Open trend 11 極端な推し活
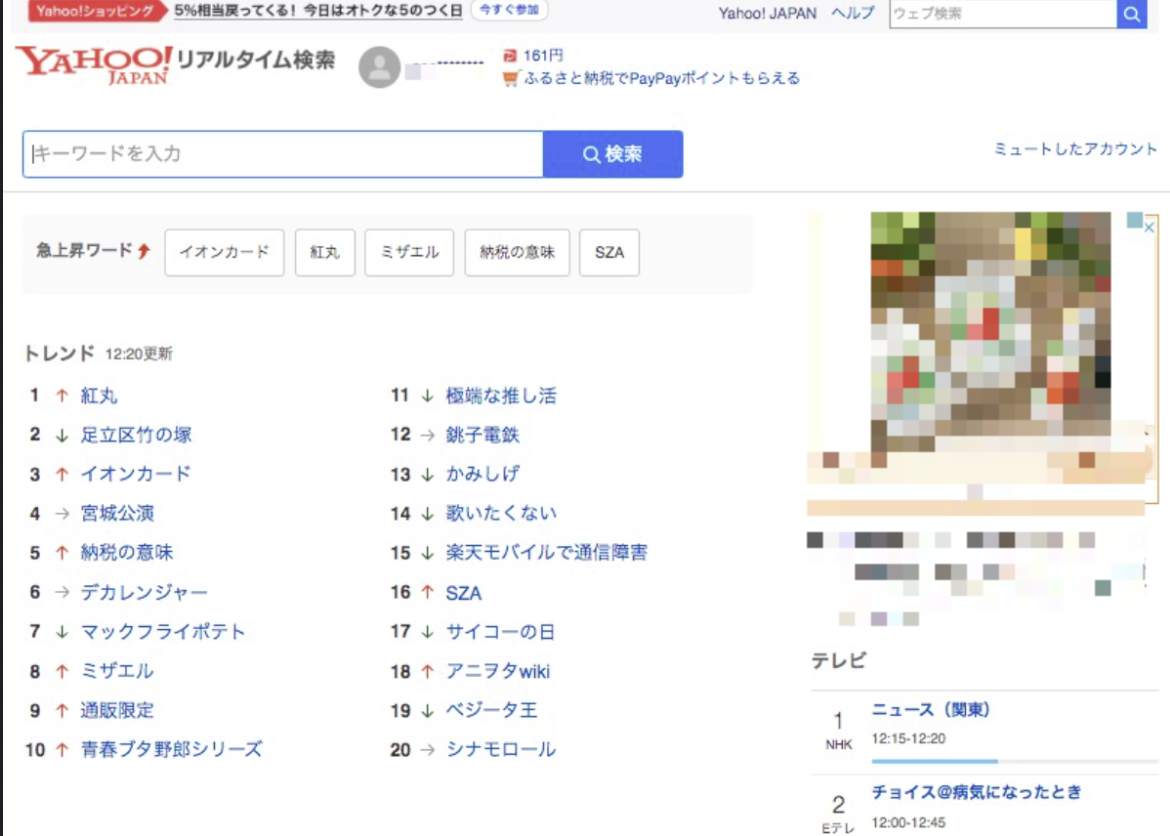 pyautogui.click(x=501, y=396)
